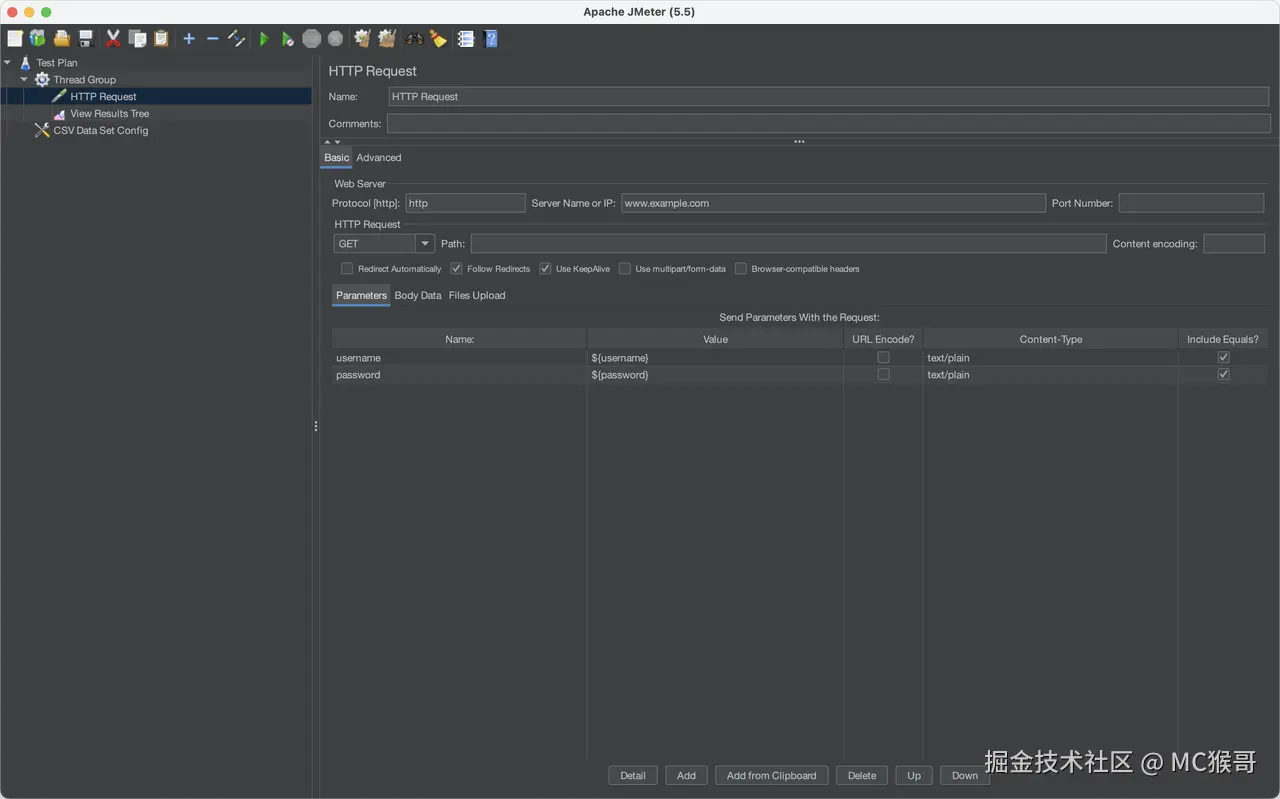Click the Up button
Image resolution: width=1280 pixels, height=799 pixels.
click(x=914, y=776)
